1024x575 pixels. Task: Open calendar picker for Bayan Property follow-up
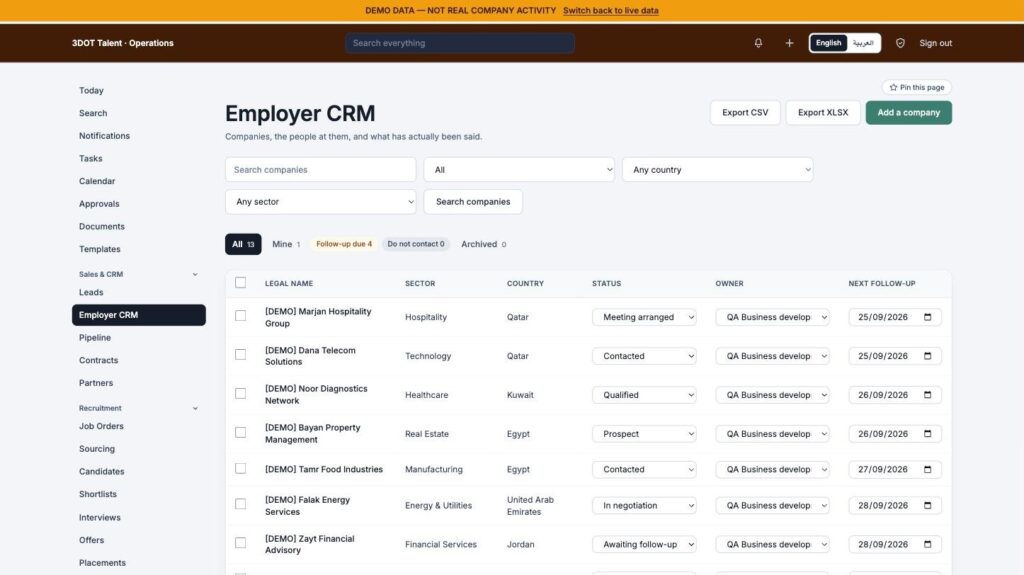click(x=927, y=434)
